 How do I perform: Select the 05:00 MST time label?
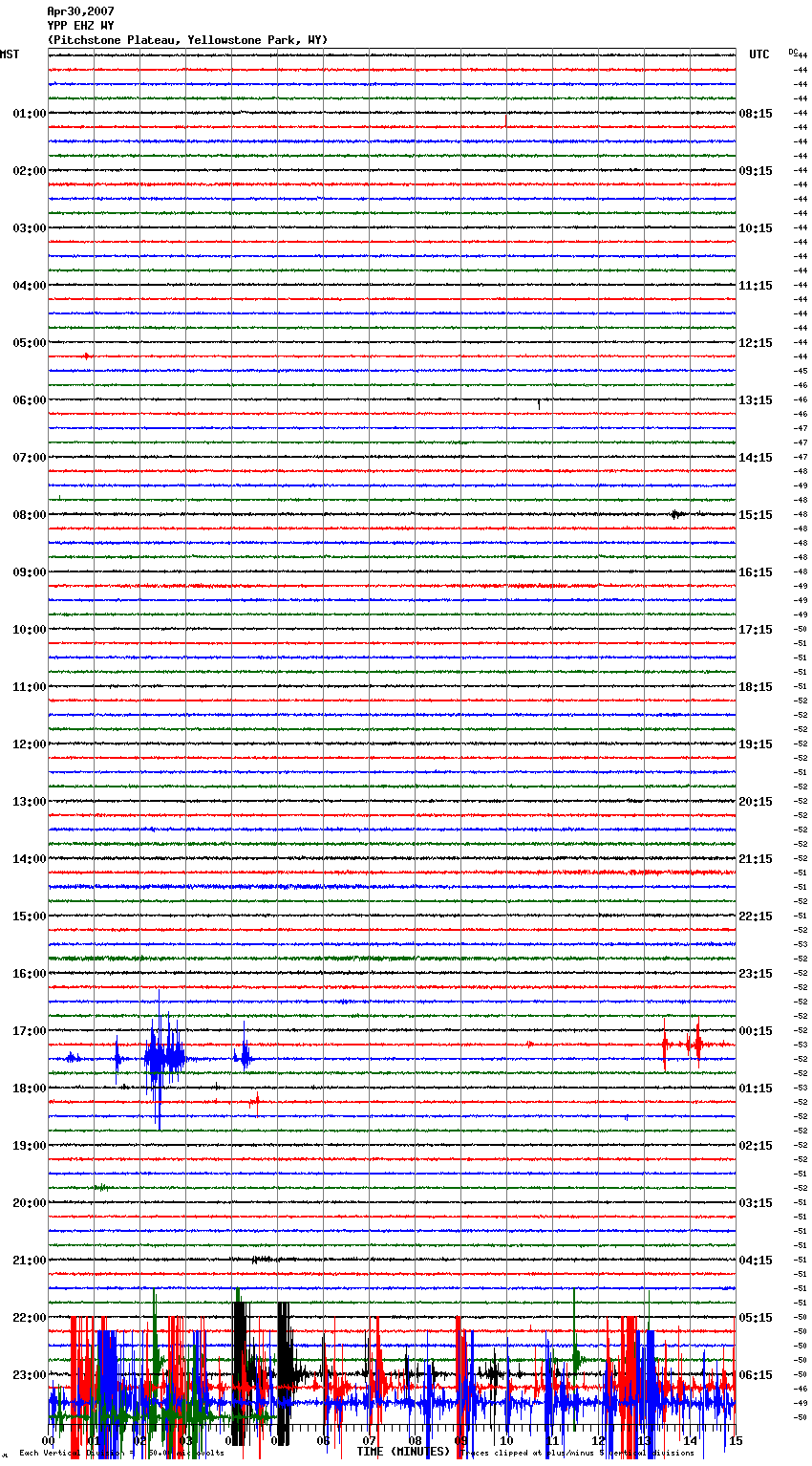pos(29,343)
